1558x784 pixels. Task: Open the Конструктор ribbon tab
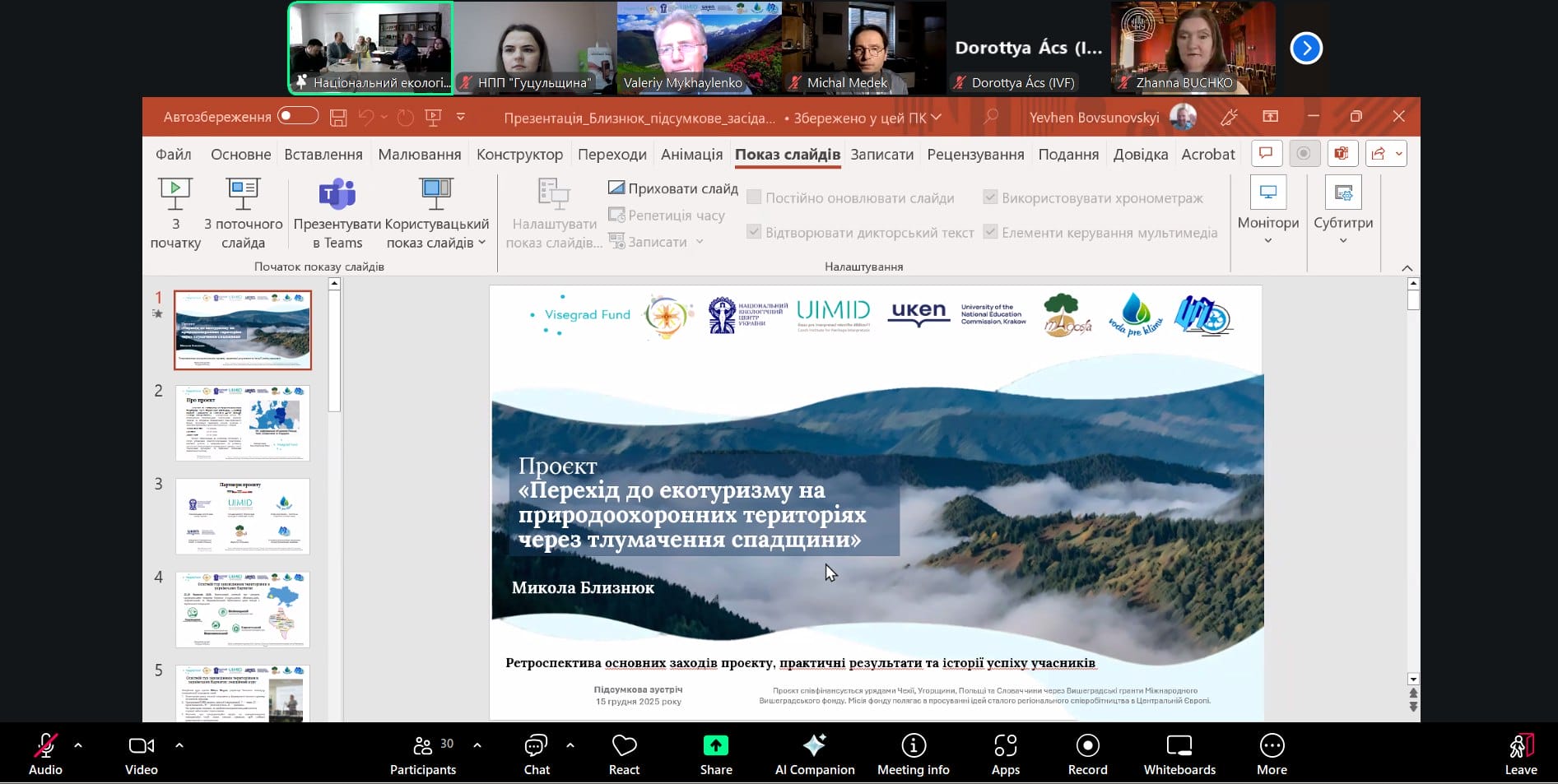tap(519, 155)
